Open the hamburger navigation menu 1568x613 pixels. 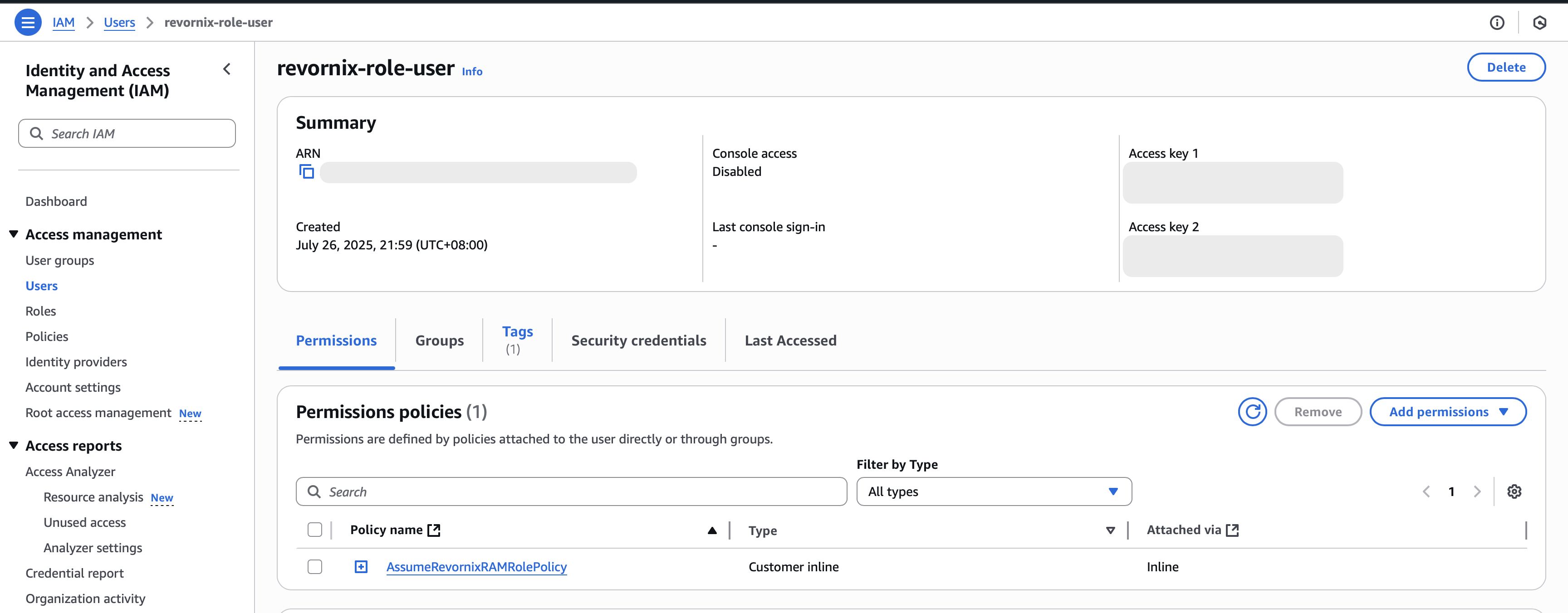click(27, 23)
